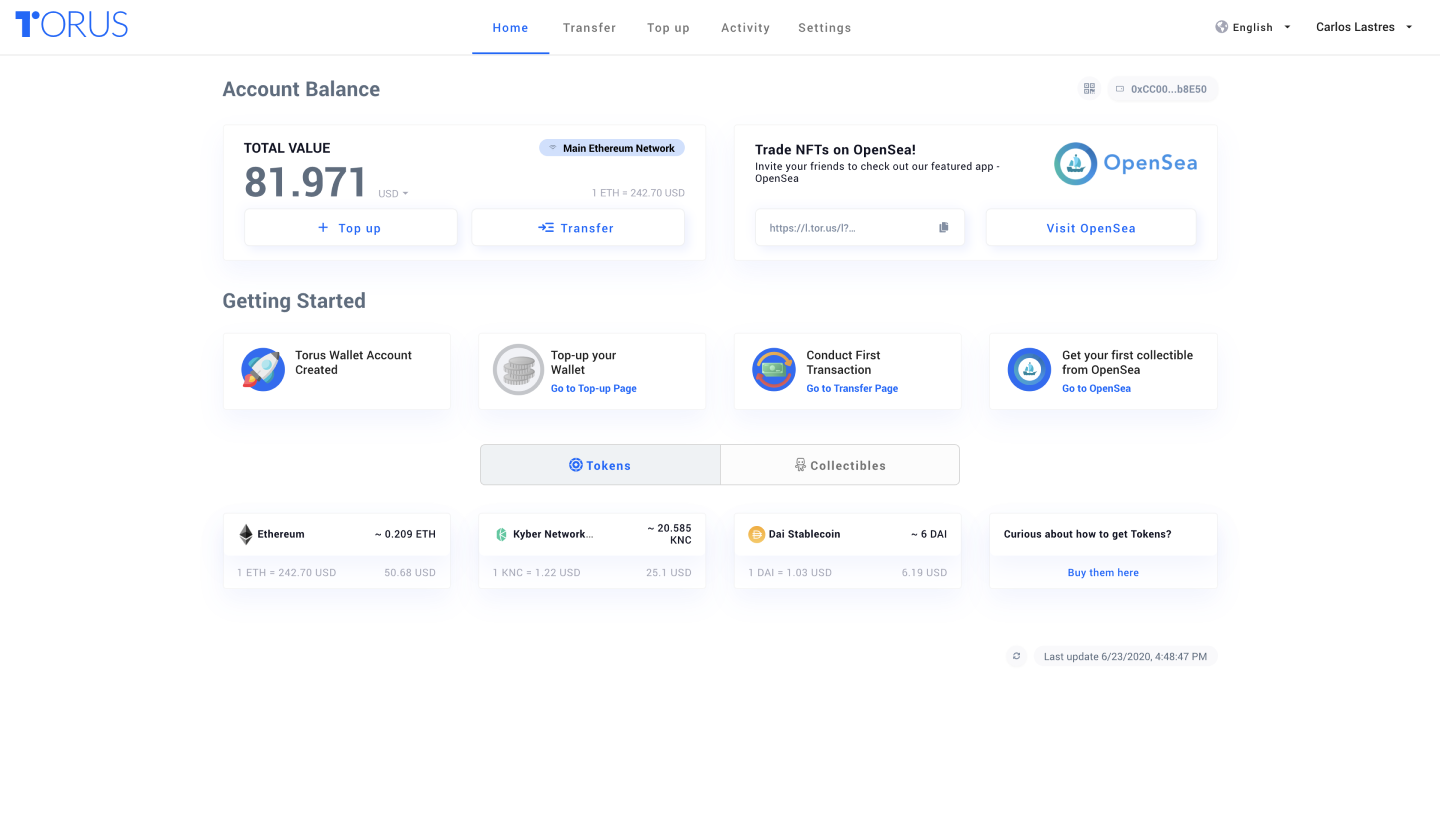Open the English language dropdown

(1253, 27)
